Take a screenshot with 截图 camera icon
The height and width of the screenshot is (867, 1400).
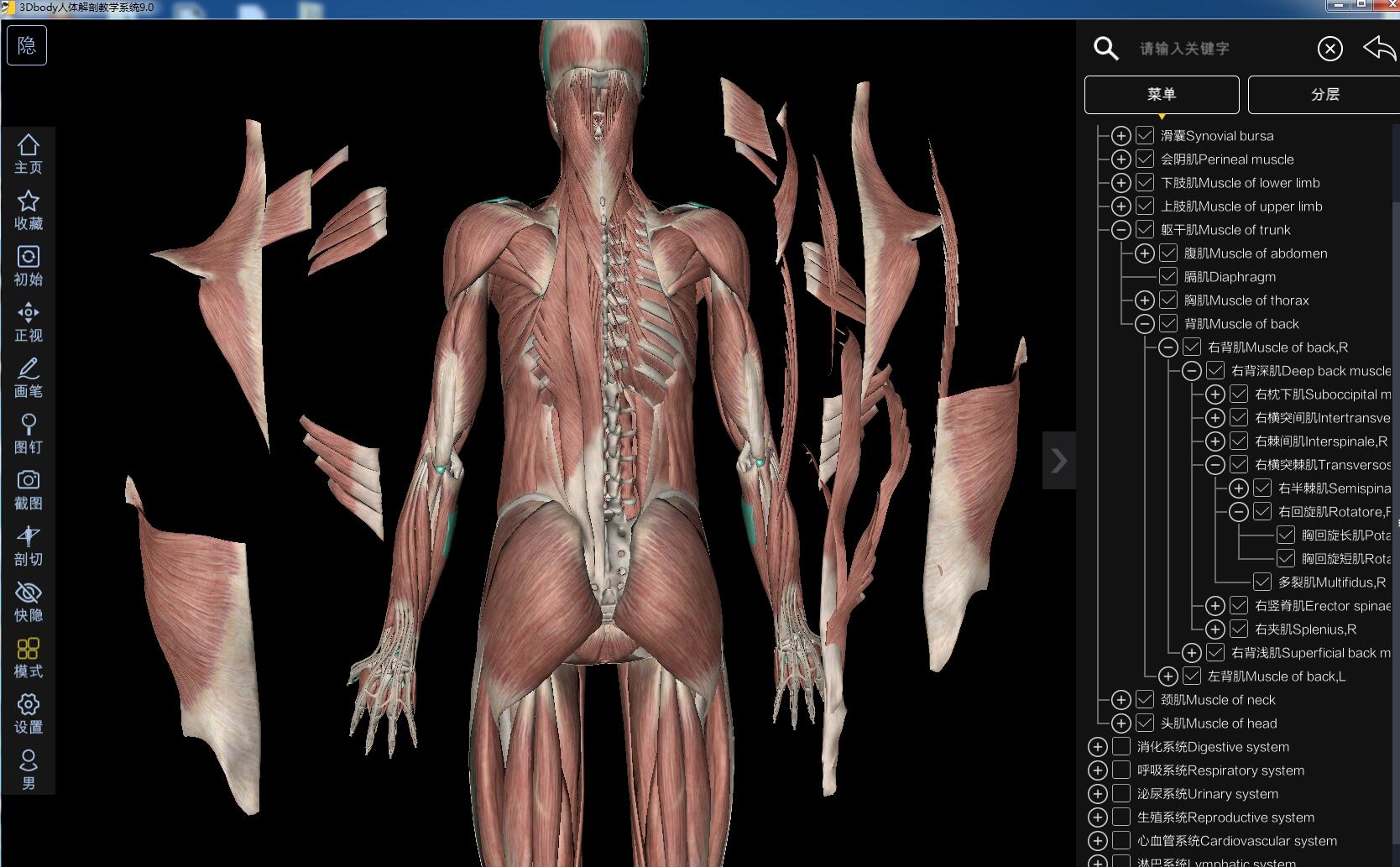pos(28,489)
